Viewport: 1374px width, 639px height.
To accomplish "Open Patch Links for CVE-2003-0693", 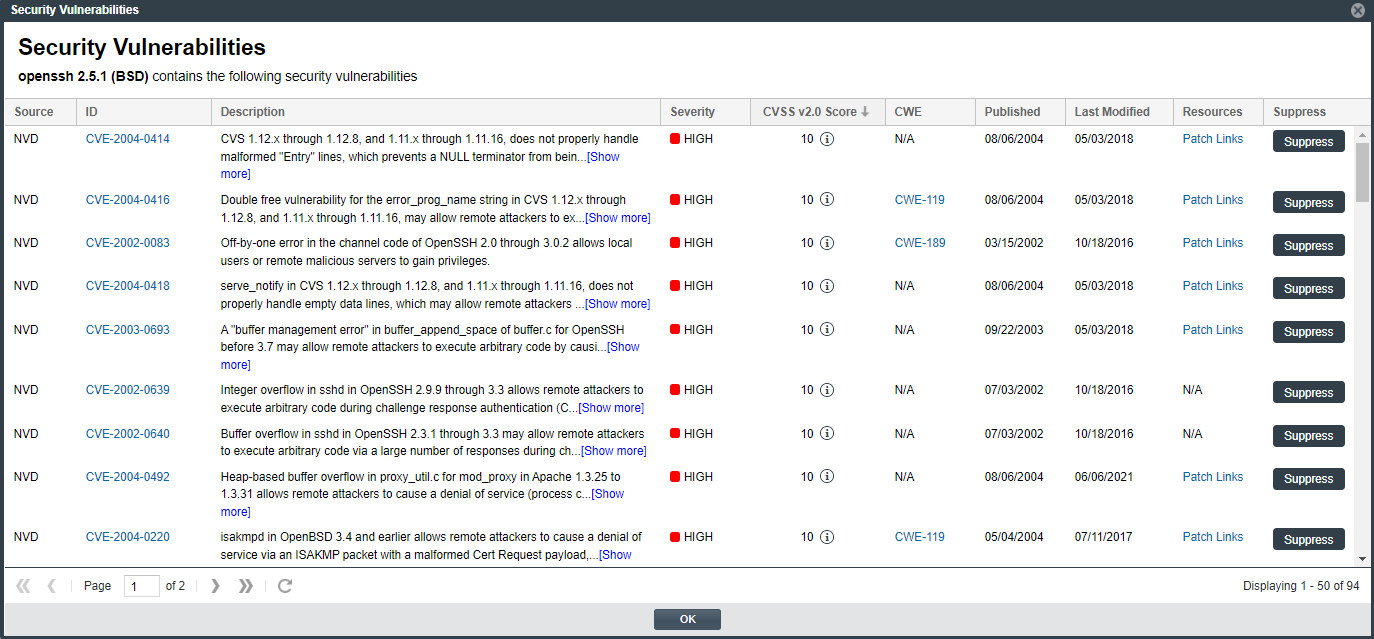I will coord(1213,330).
